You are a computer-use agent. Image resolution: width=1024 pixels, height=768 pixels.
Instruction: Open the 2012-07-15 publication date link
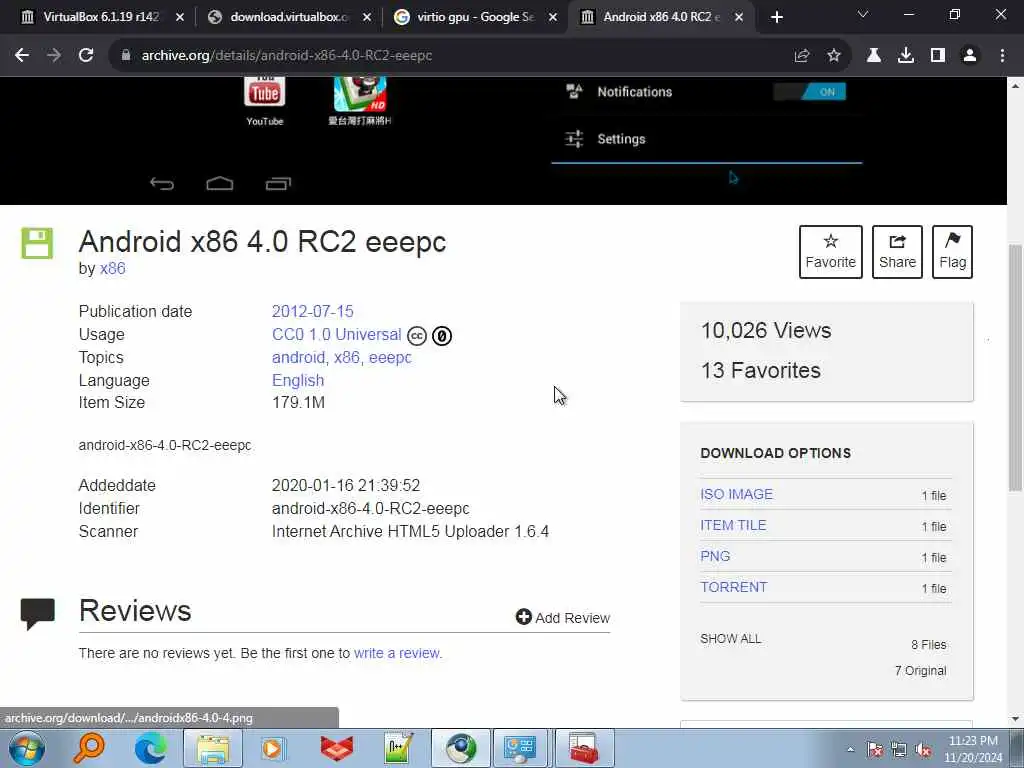312,312
